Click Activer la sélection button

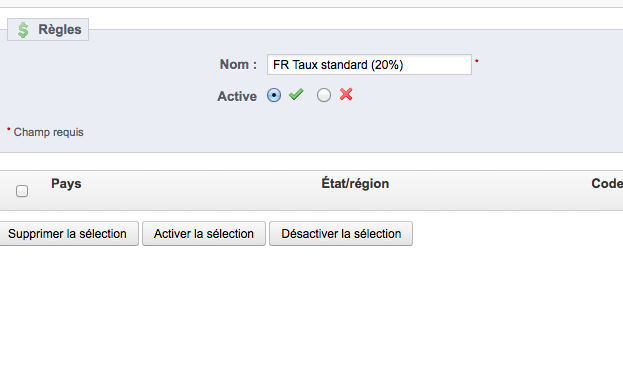[x=204, y=234]
